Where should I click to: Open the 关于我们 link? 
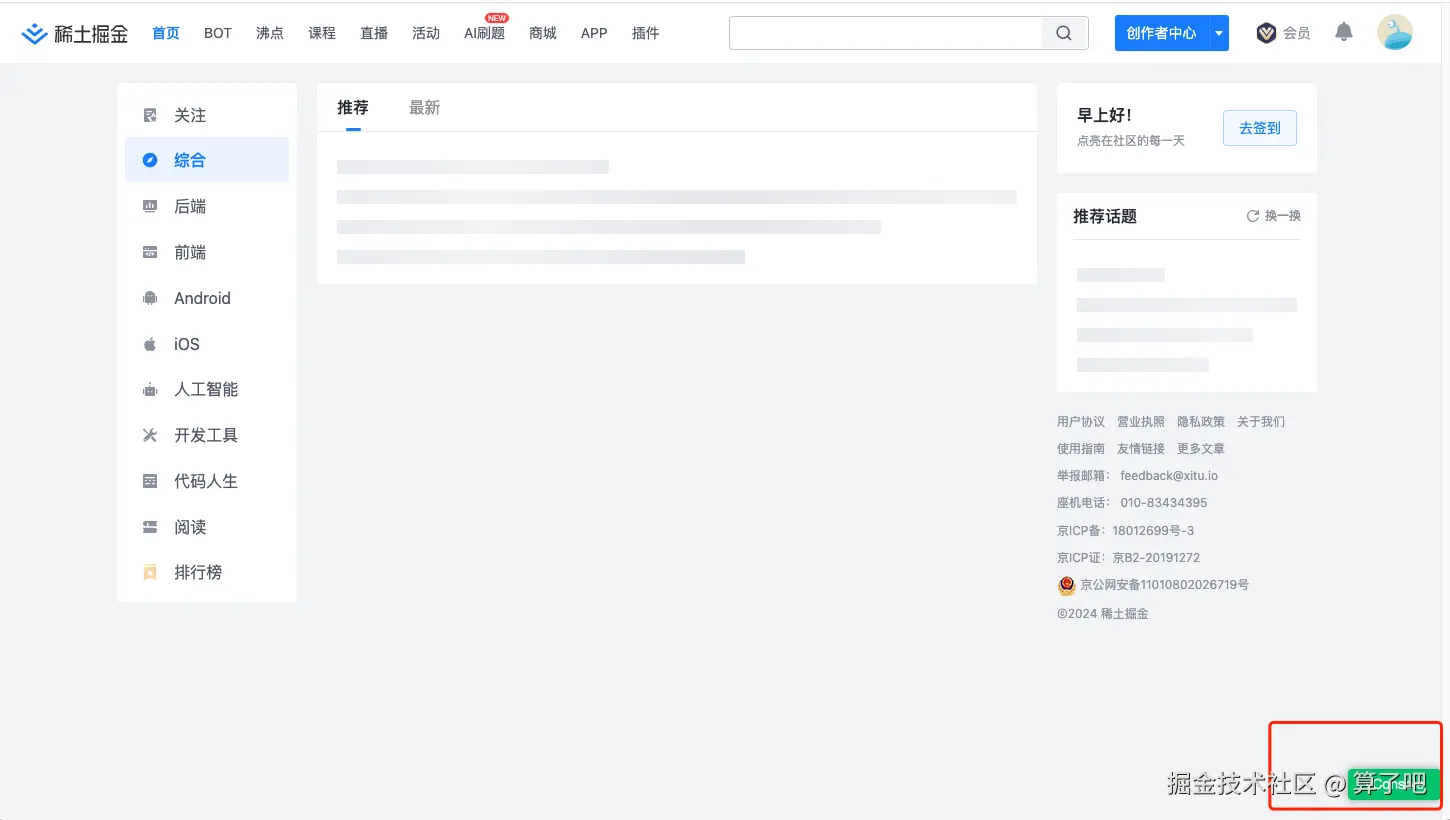pos(1261,422)
